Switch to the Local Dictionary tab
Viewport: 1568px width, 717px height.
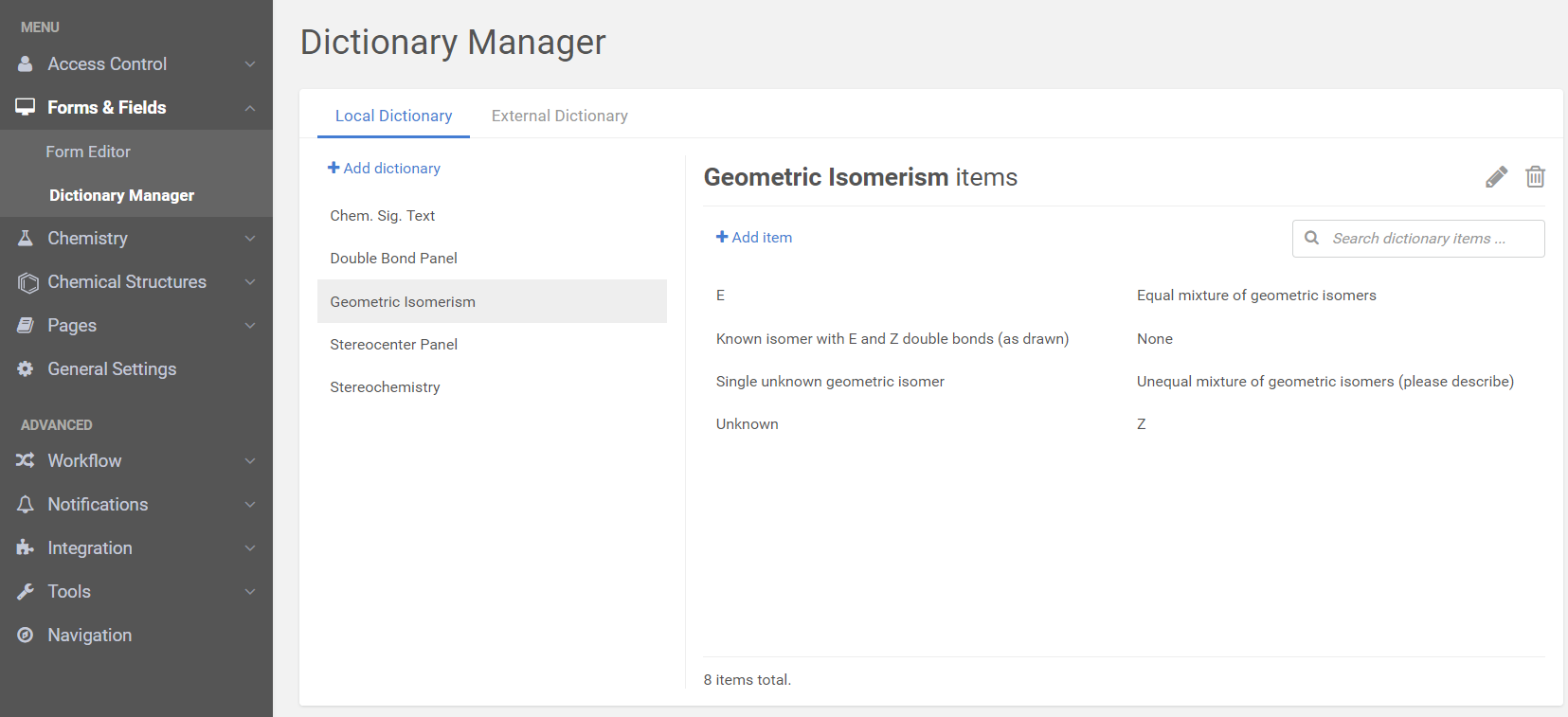393,116
